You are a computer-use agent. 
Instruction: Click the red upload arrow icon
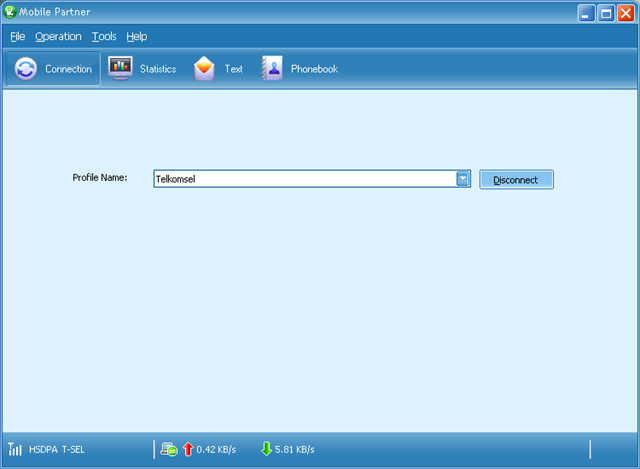click(188, 449)
